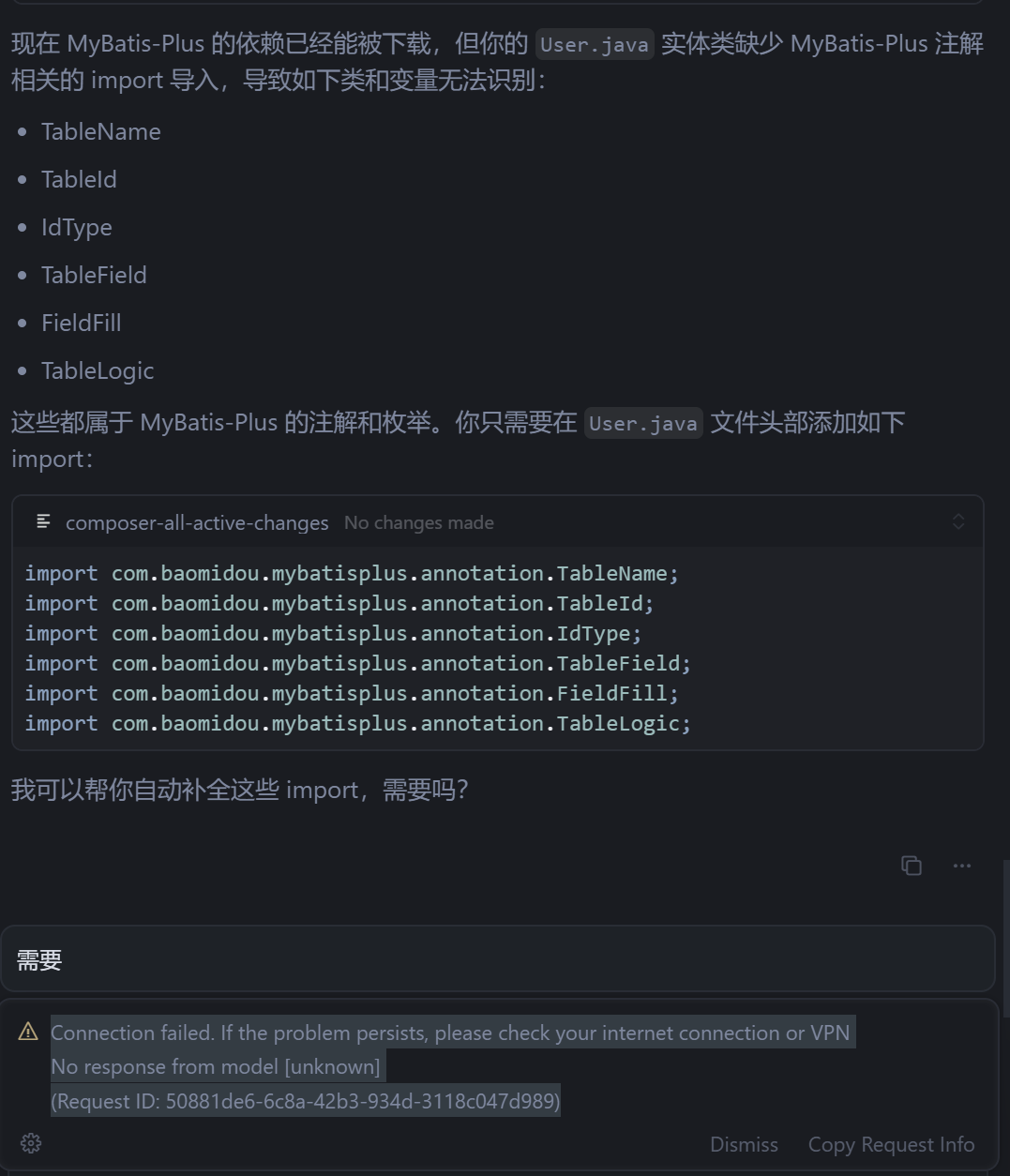Screen dimensions: 1010x1176
Task: Select the TableName import line
Action: (x=351, y=573)
